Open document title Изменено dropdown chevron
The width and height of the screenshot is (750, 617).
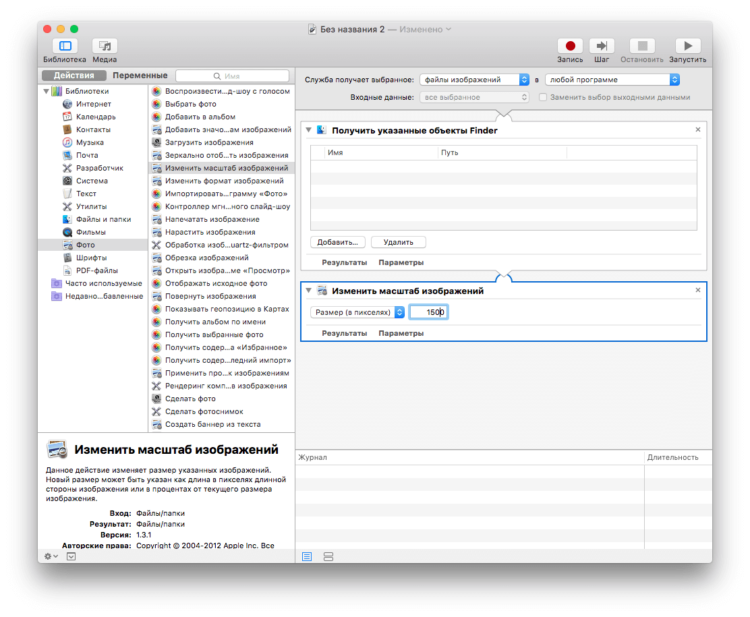coord(449,29)
